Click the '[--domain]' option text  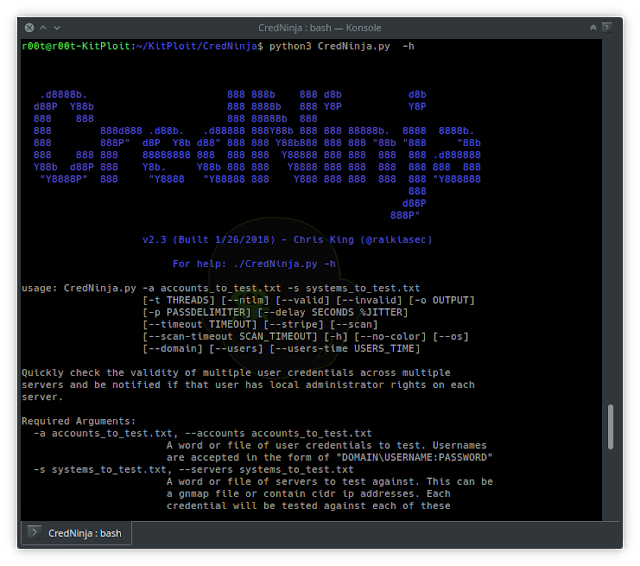pos(172,348)
